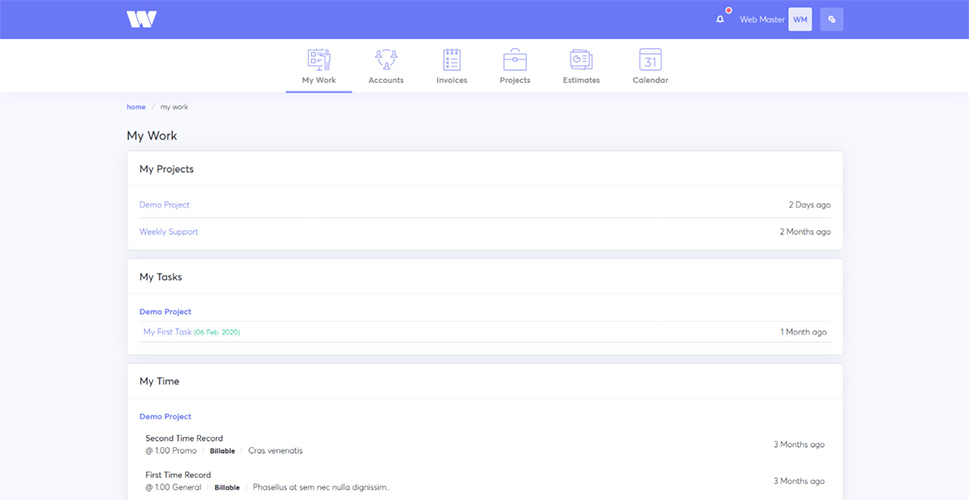The width and height of the screenshot is (969, 500).
Task: Open the Demo Project link in My Projects
Action: pos(164,205)
